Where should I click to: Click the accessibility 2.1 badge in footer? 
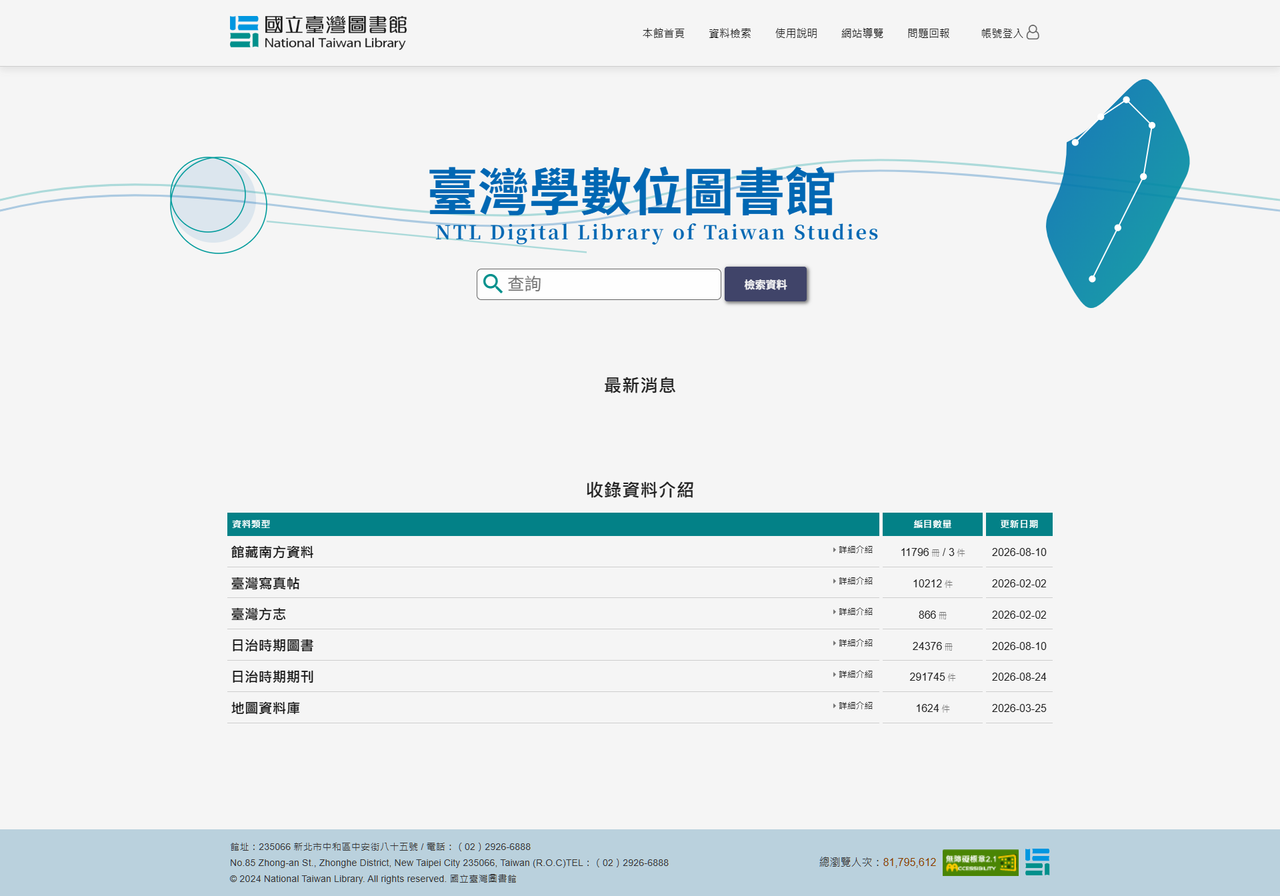[980, 862]
